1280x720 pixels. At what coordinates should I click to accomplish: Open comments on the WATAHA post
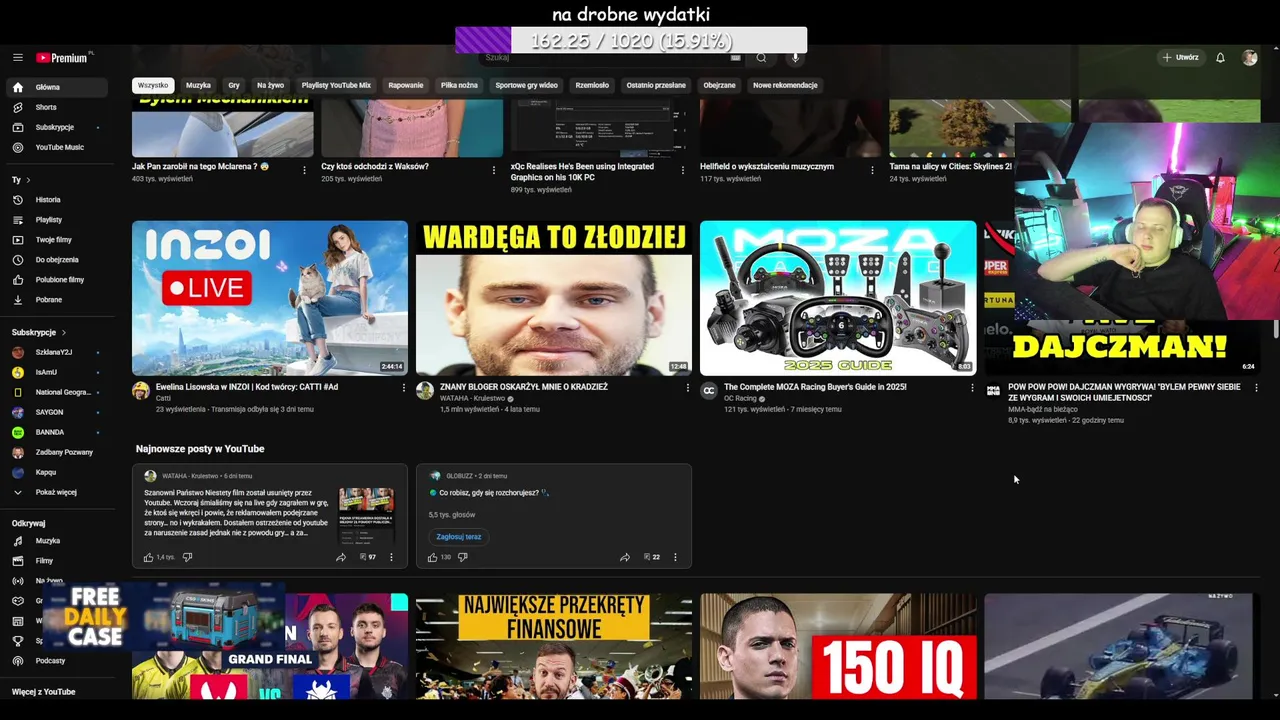[368, 557]
